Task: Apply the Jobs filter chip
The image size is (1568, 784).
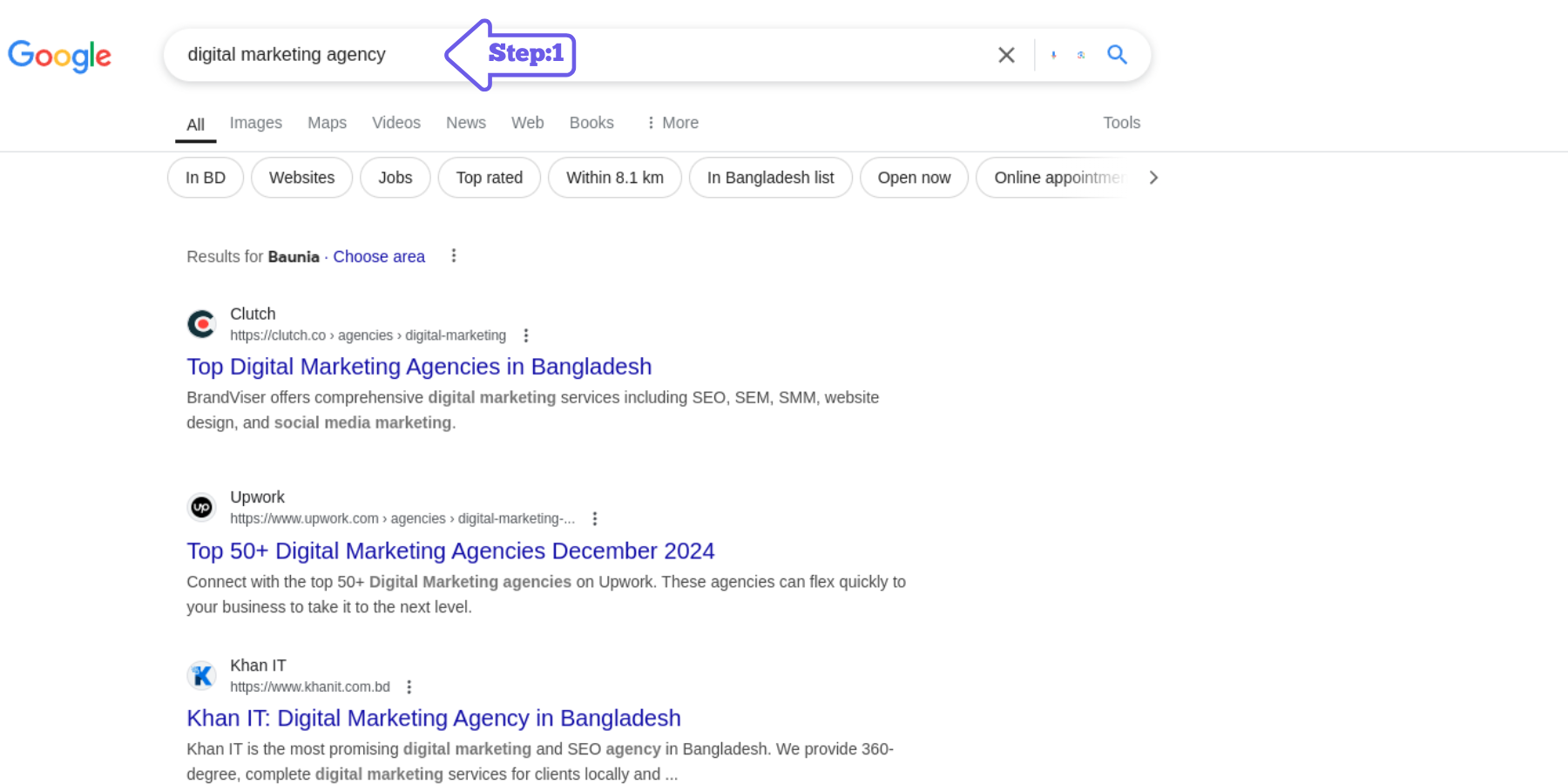Action: tap(395, 178)
